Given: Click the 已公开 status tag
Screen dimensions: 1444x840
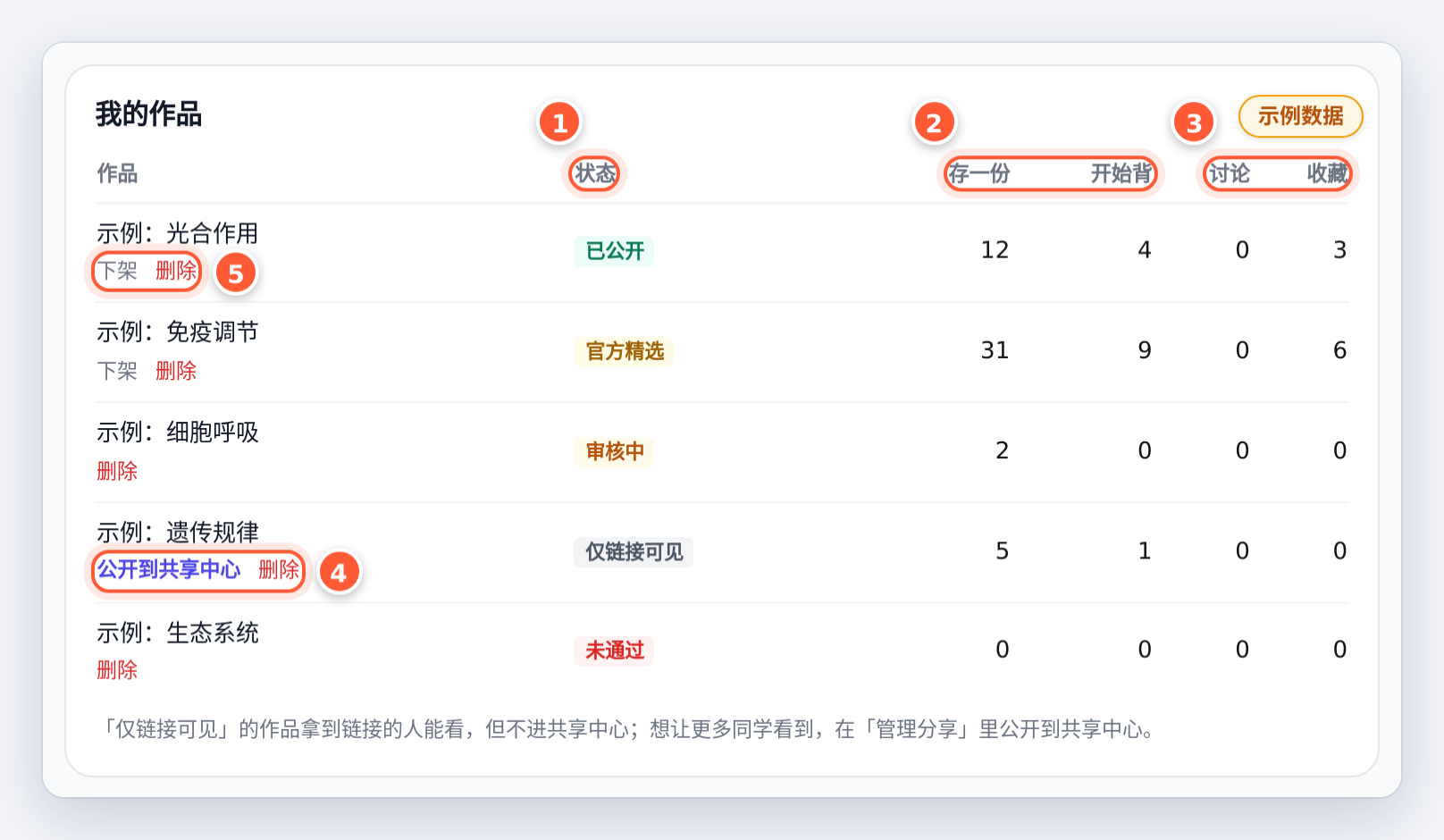Looking at the screenshot, I should coord(615,251).
